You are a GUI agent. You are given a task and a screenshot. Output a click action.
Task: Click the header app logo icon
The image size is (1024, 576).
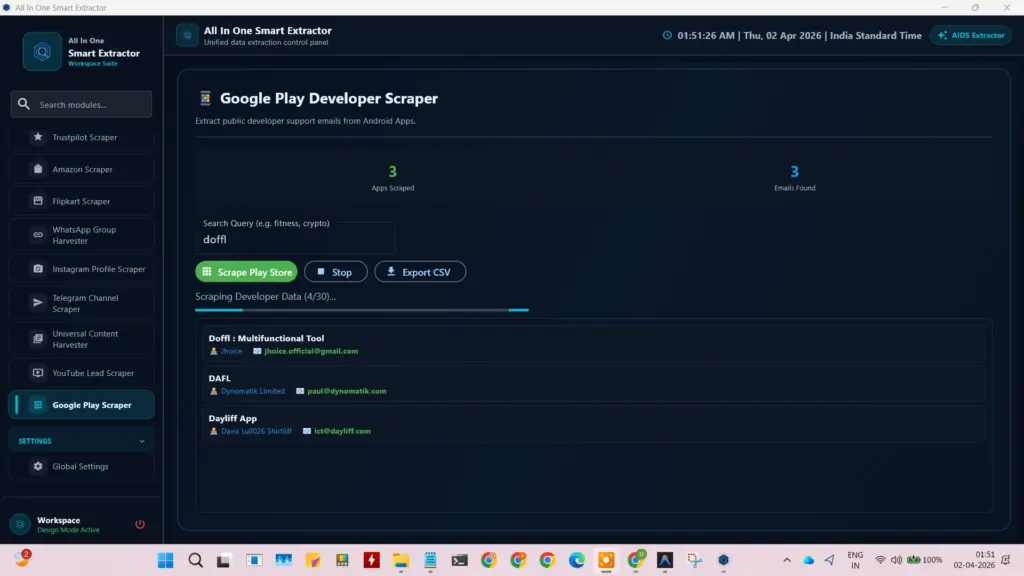tap(187, 35)
